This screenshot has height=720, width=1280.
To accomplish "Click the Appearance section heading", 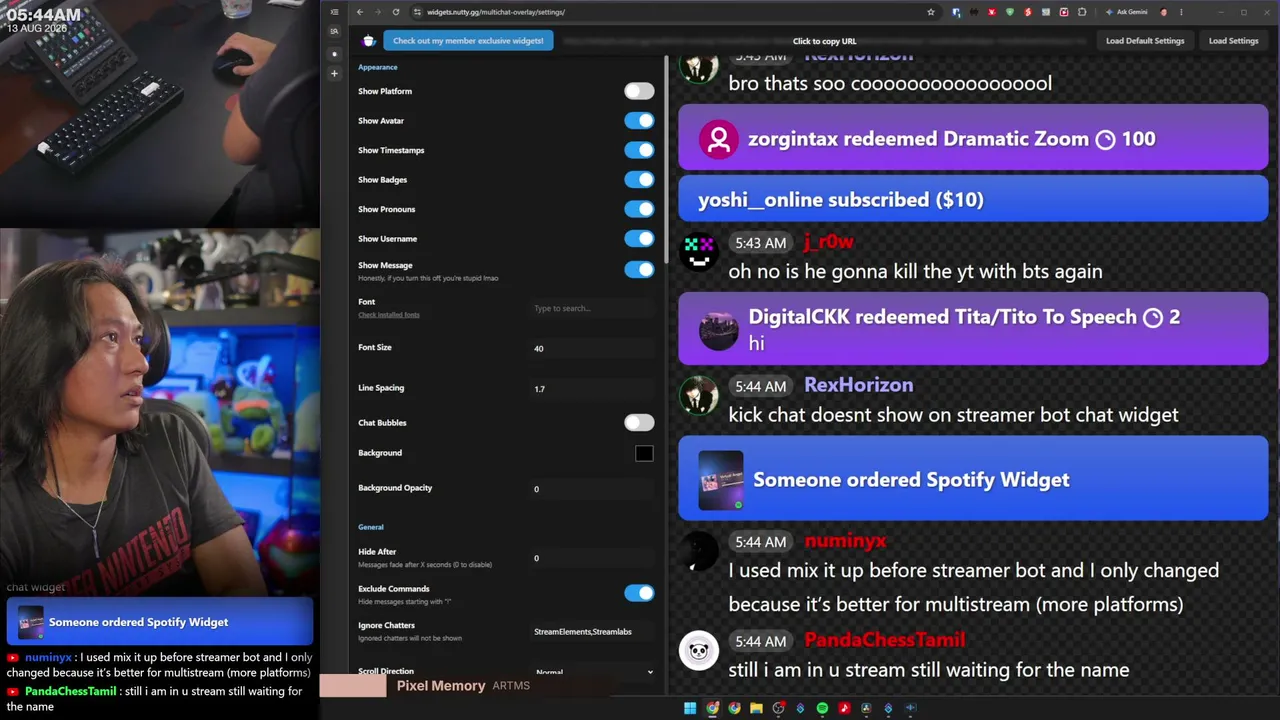I will pos(378,67).
